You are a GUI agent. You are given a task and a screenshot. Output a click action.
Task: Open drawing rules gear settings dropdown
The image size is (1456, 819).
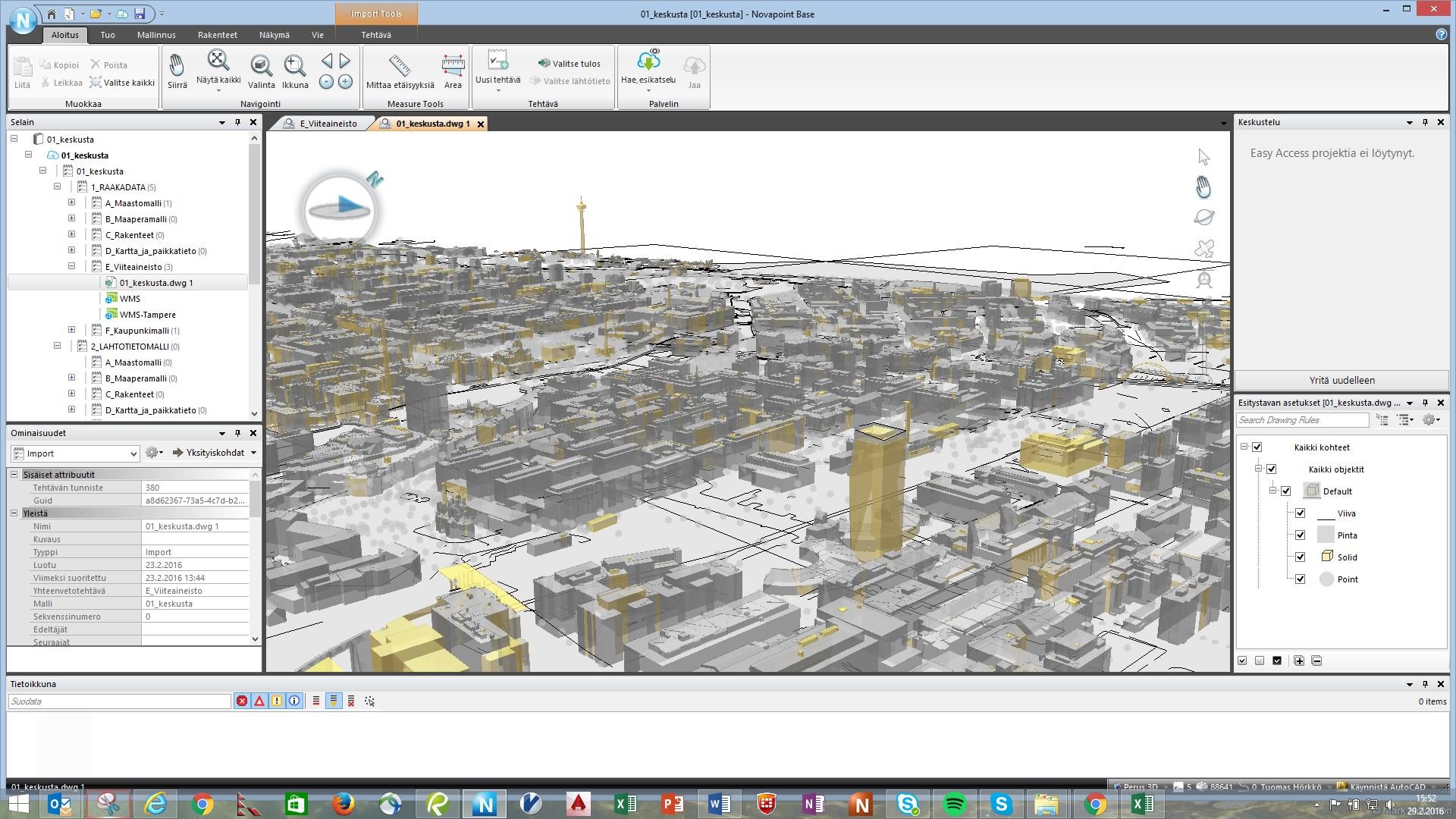click(x=1432, y=420)
